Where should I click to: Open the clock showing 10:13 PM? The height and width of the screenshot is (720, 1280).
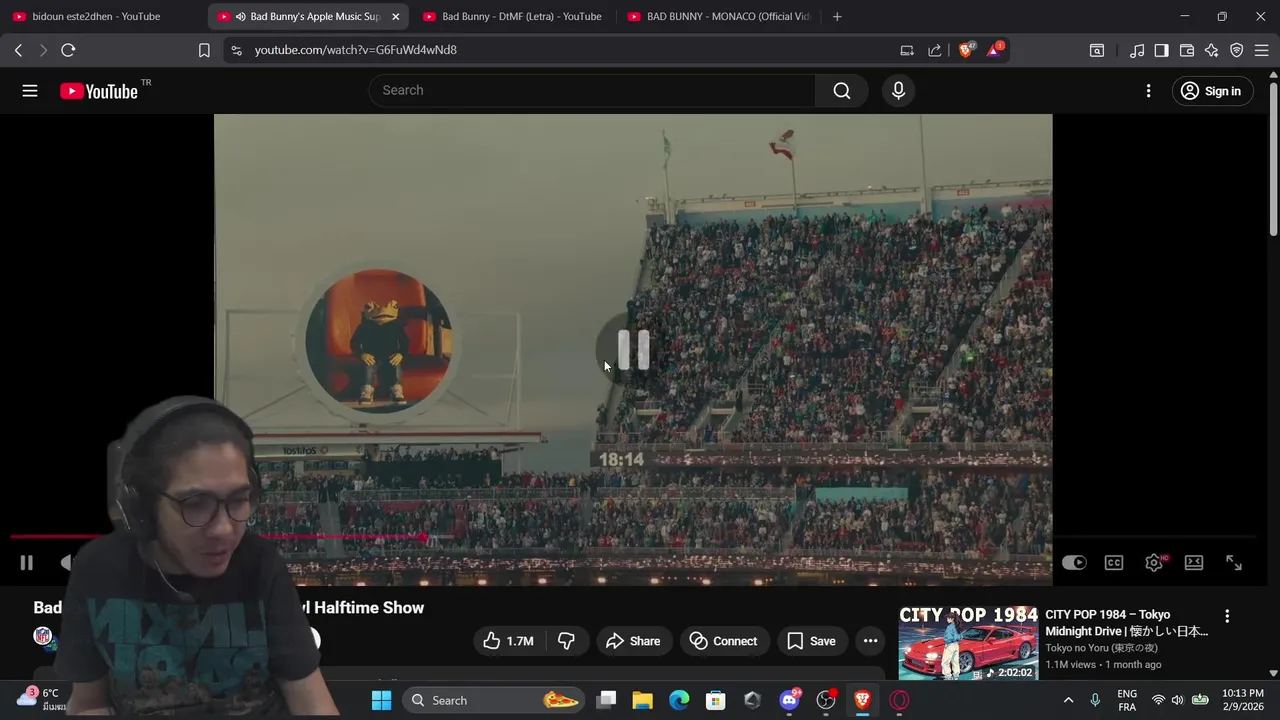point(1242,700)
